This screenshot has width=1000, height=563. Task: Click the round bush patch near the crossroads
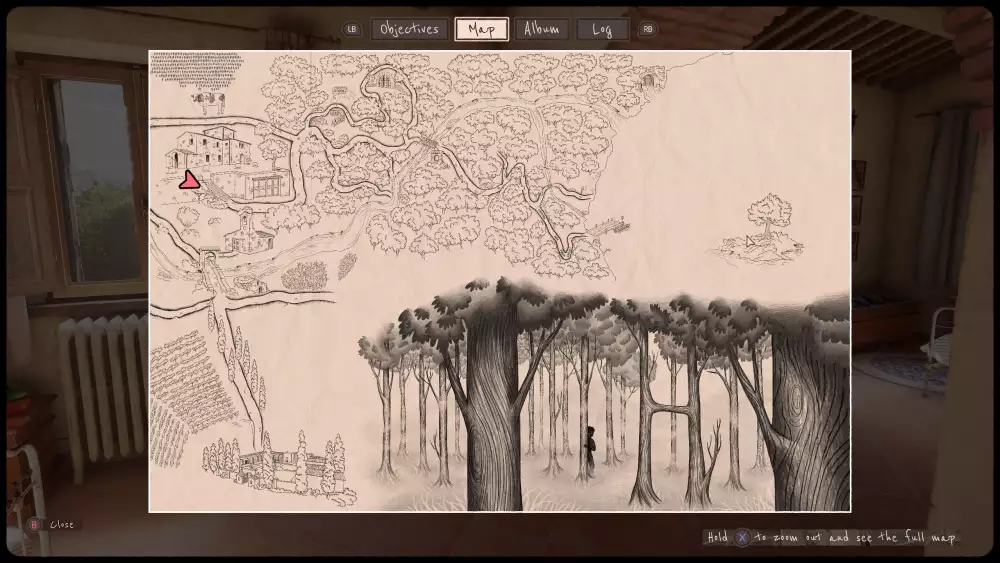point(304,275)
